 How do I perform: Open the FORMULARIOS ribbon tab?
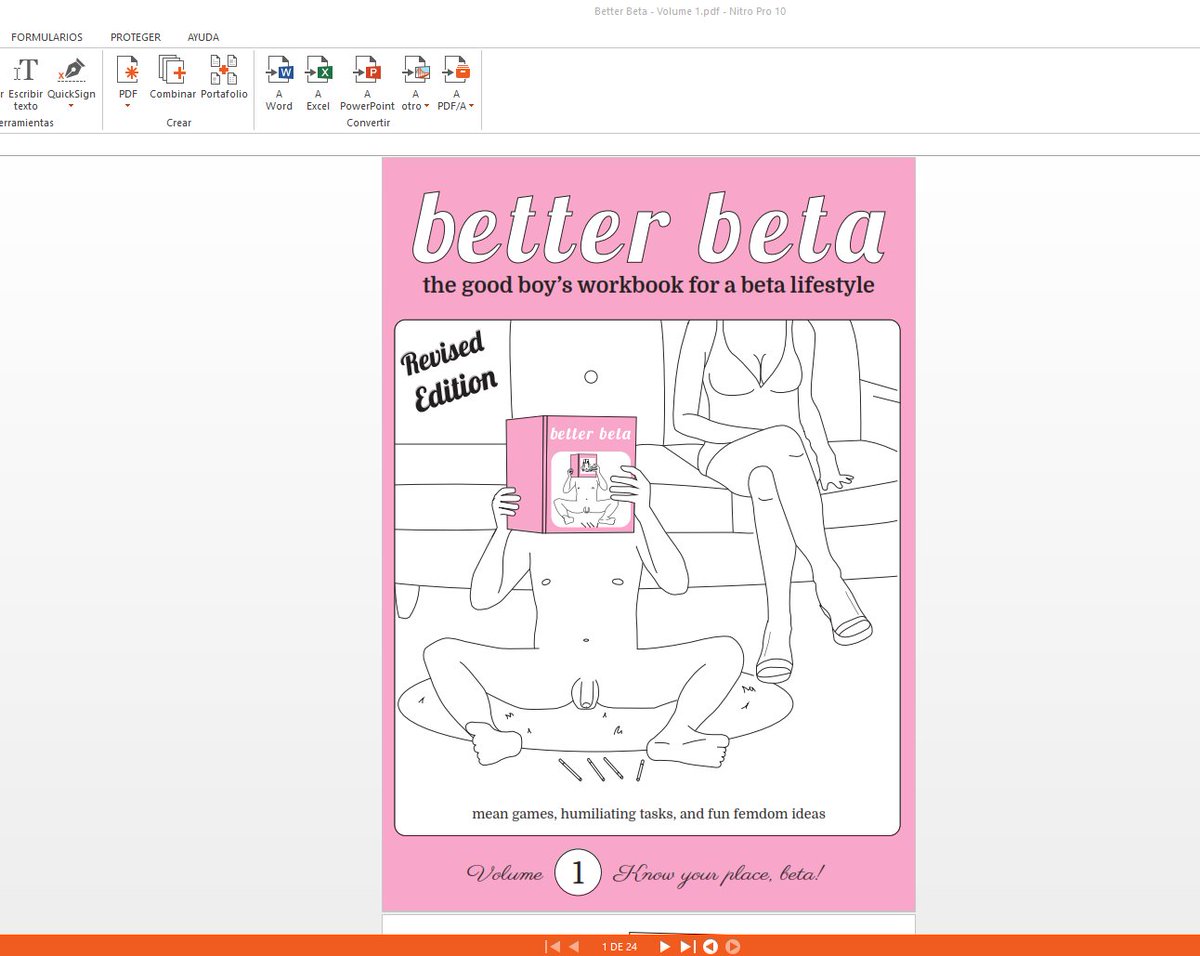coord(47,37)
